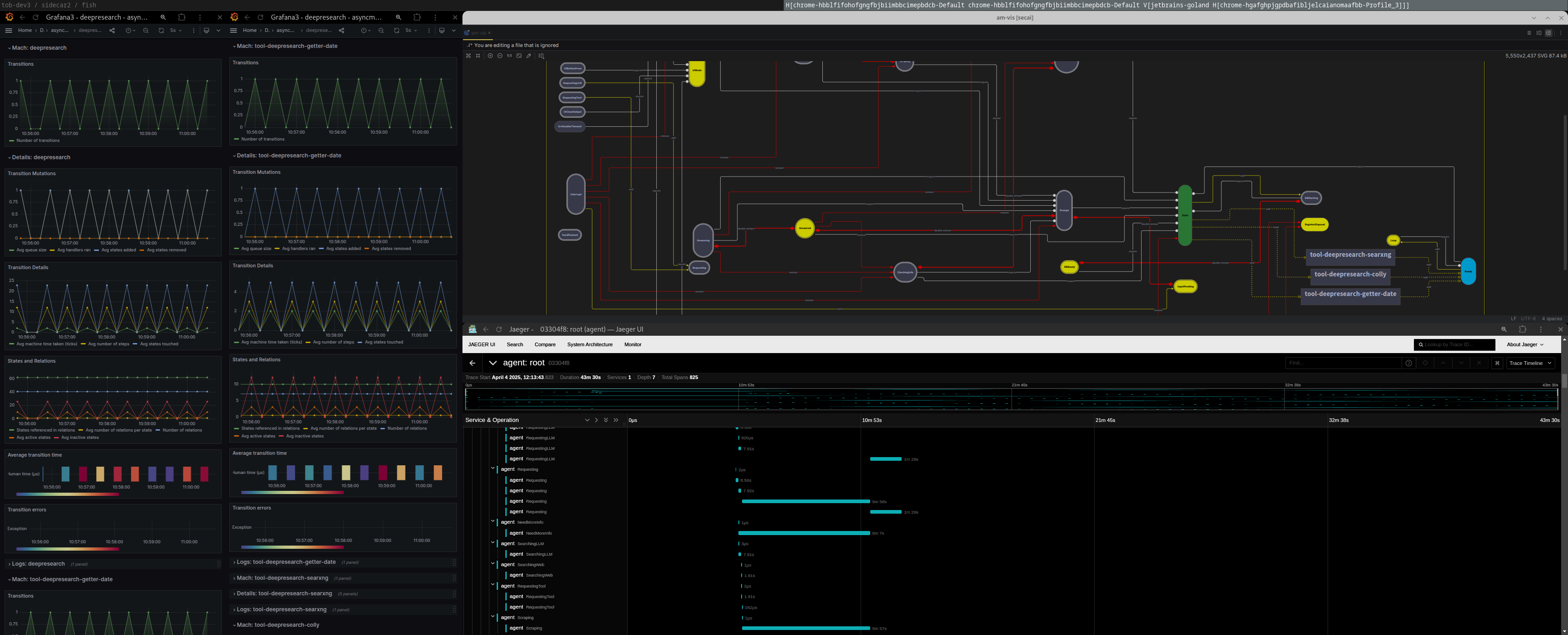Click the 1:1 actual size icon
Viewport: 1568px width, 635px height.
(509, 56)
